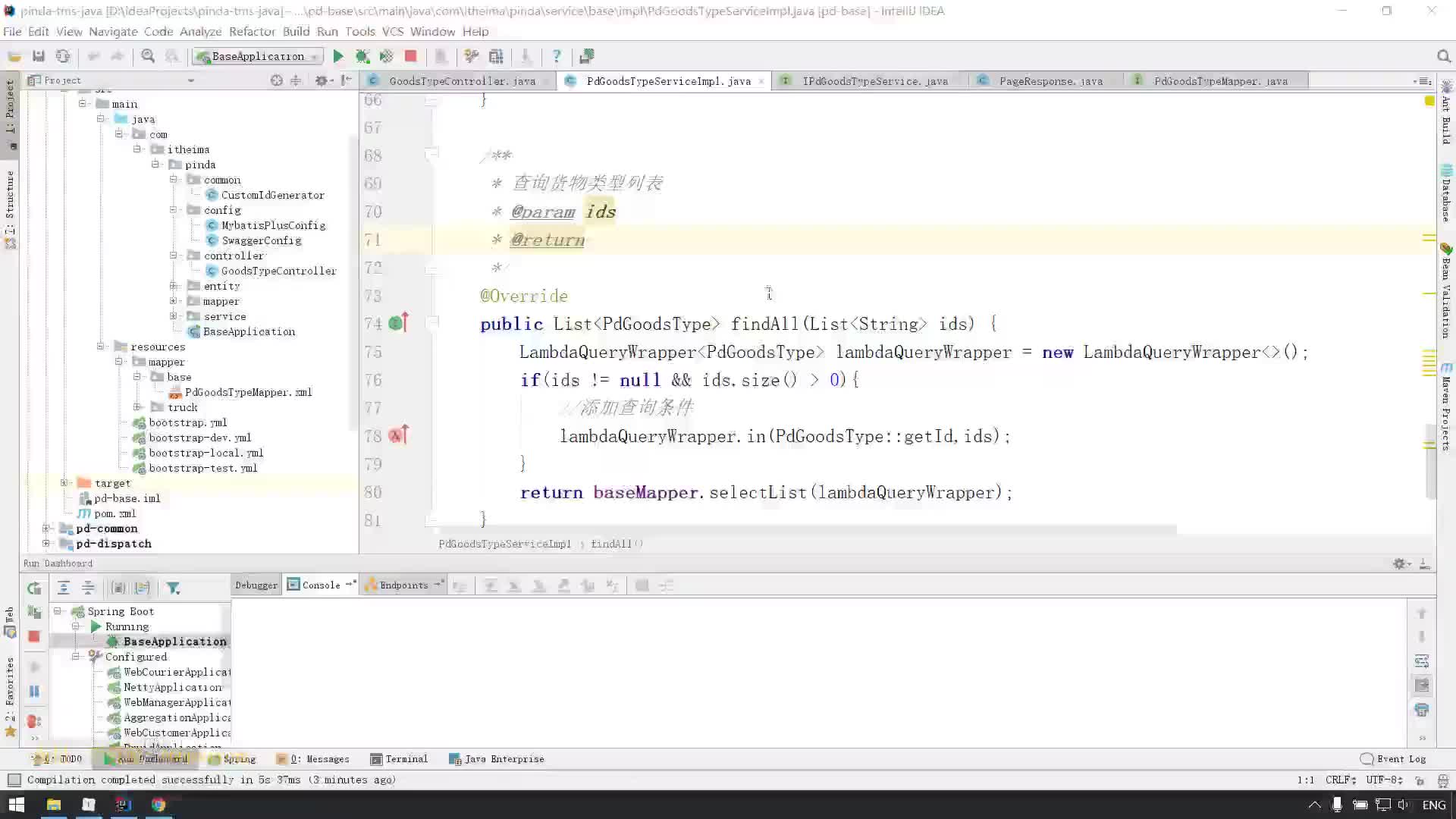Open the VCS menu
1456x819 pixels.
[392, 31]
